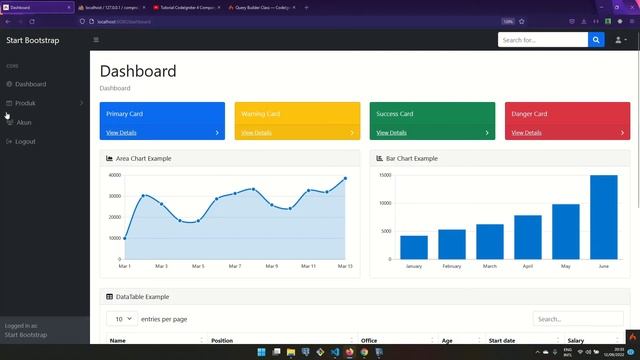The image size is (640, 360).
Task: Click the Dashboard tachometer icon in sidebar
Action: click(x=9, y=84)
